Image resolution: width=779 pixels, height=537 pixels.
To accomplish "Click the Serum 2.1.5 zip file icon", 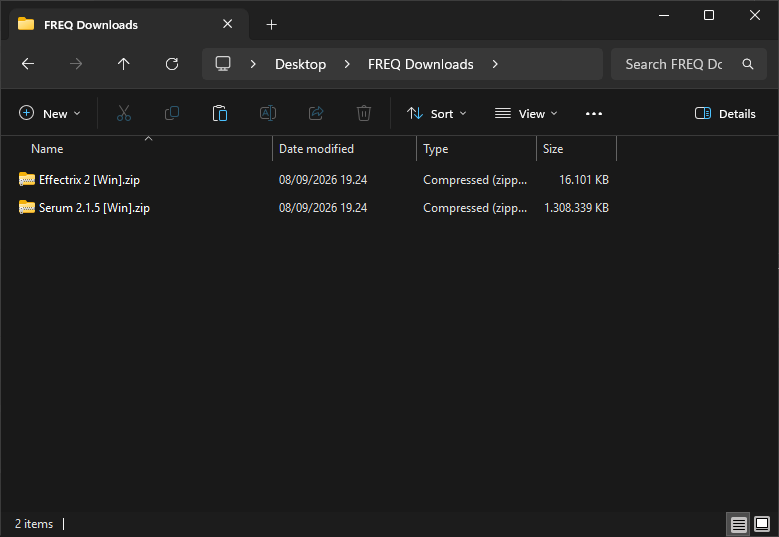I will coord(27,207).
